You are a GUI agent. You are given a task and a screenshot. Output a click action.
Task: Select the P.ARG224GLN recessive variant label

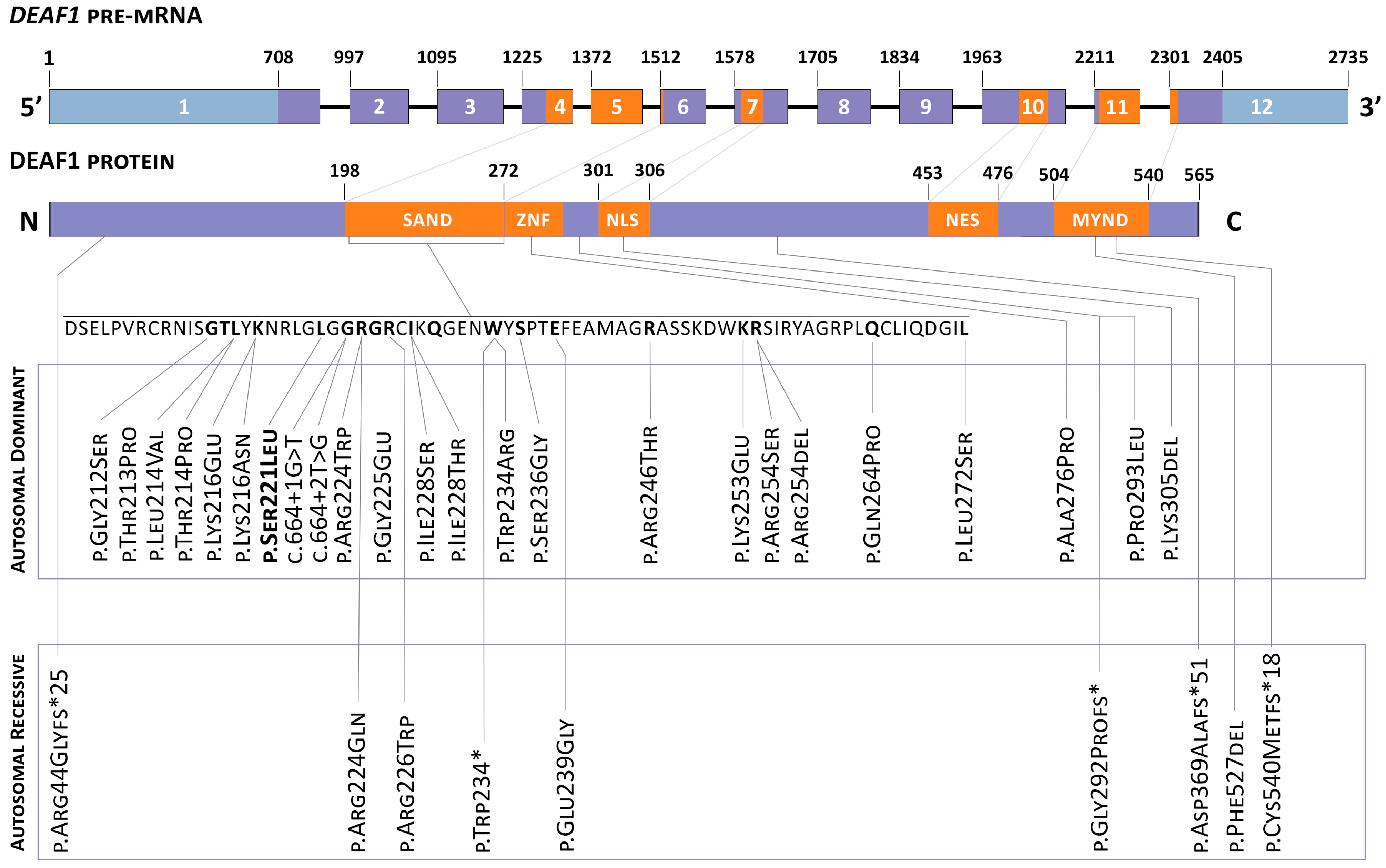tap(358, 782)
